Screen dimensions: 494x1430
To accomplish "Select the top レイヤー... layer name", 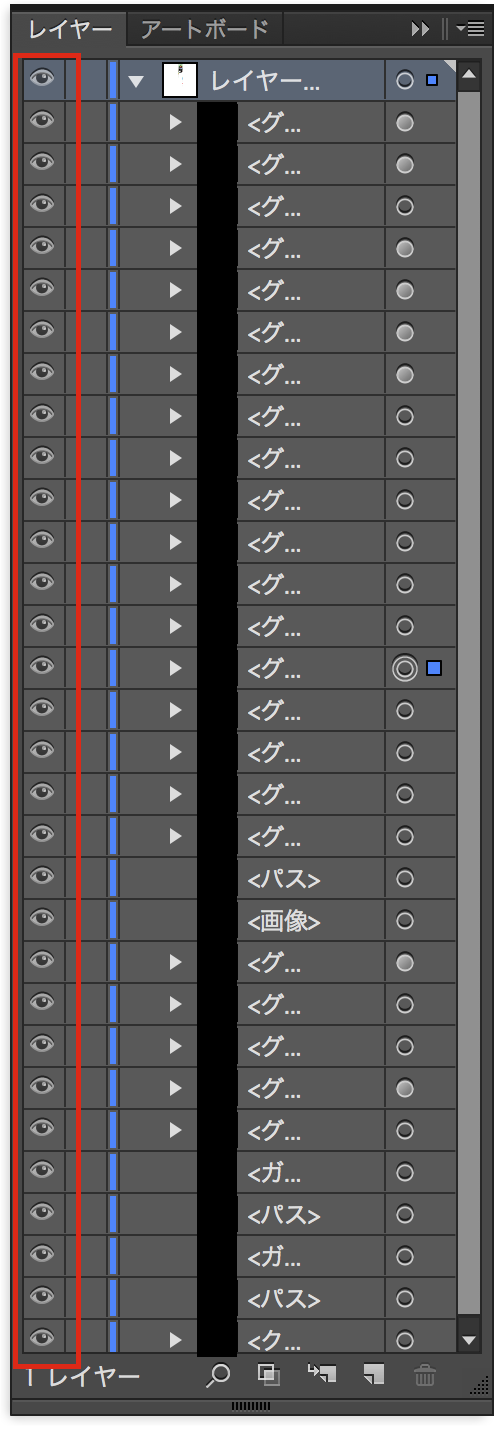I will pos(265,81).
